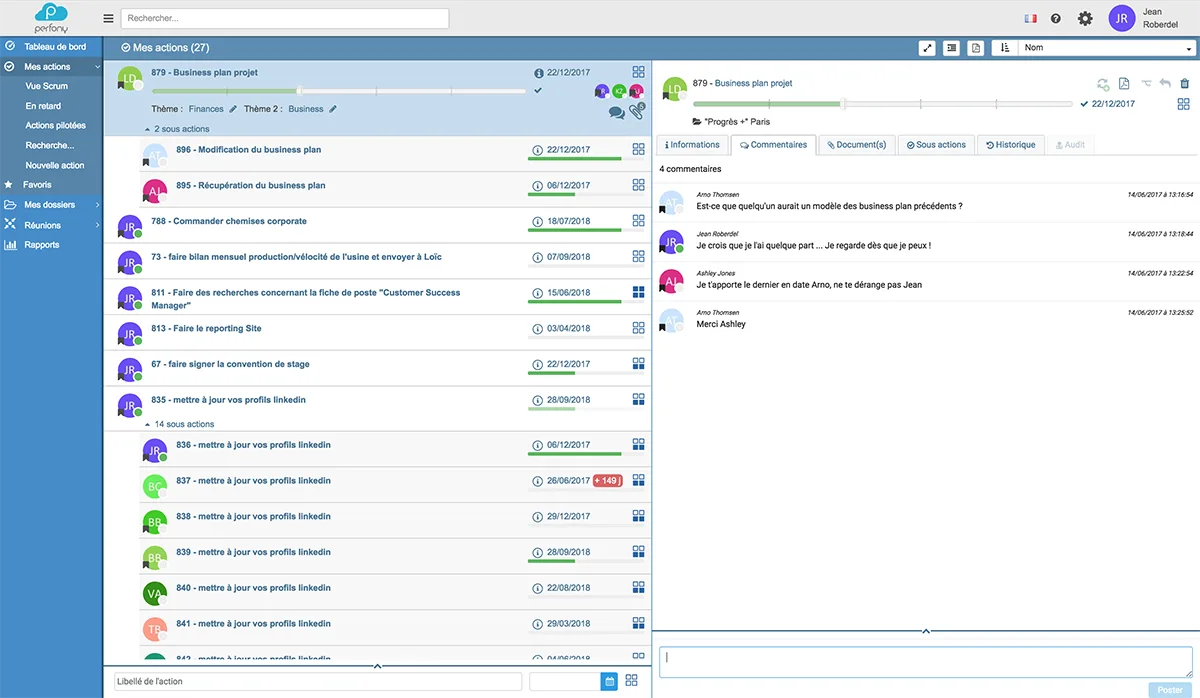Edit the Finances theme with pencil icon
1200x698 pixels.
coord(233,109)
